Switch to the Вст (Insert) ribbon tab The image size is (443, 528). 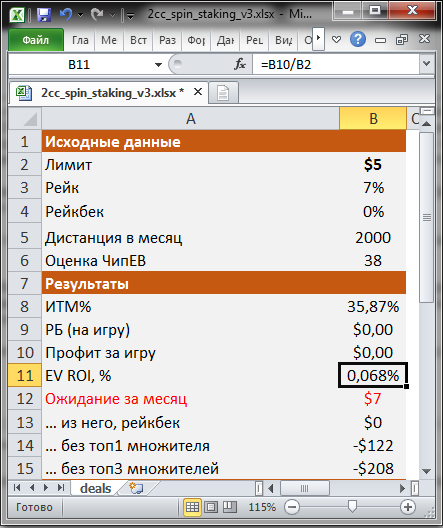coord(138,40)
